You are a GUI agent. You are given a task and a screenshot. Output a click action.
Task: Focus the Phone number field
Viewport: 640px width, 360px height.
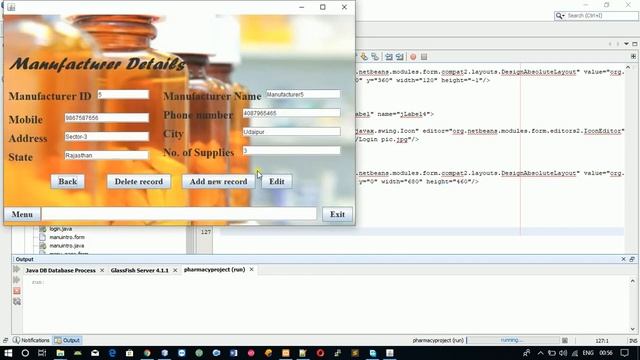pos(291,113)
